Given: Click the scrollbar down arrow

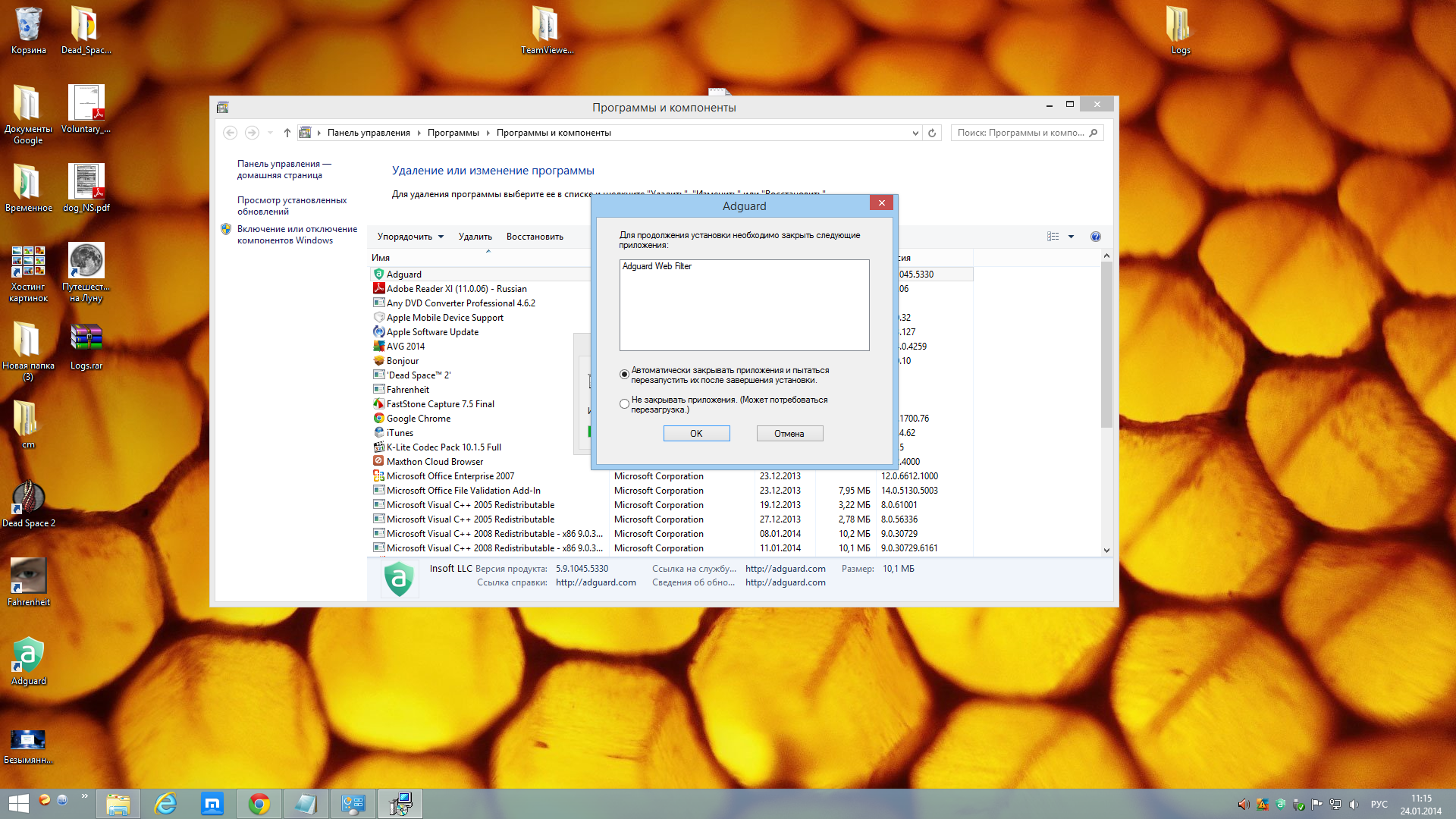Looking at the screenshot, I should click(1106, 550).
